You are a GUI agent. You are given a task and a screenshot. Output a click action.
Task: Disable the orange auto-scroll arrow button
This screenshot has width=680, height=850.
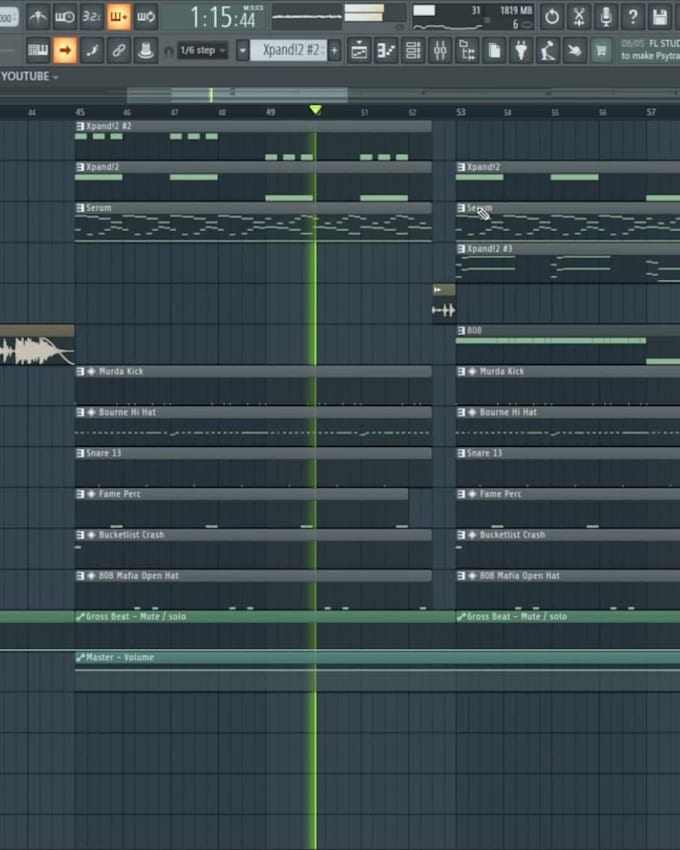pos(65,50)
